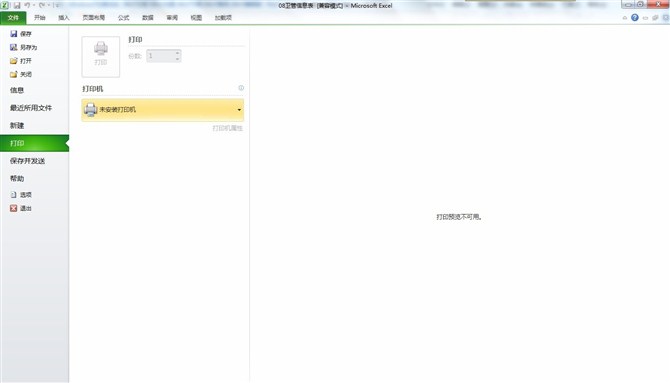Click in the copies number field

161,56
